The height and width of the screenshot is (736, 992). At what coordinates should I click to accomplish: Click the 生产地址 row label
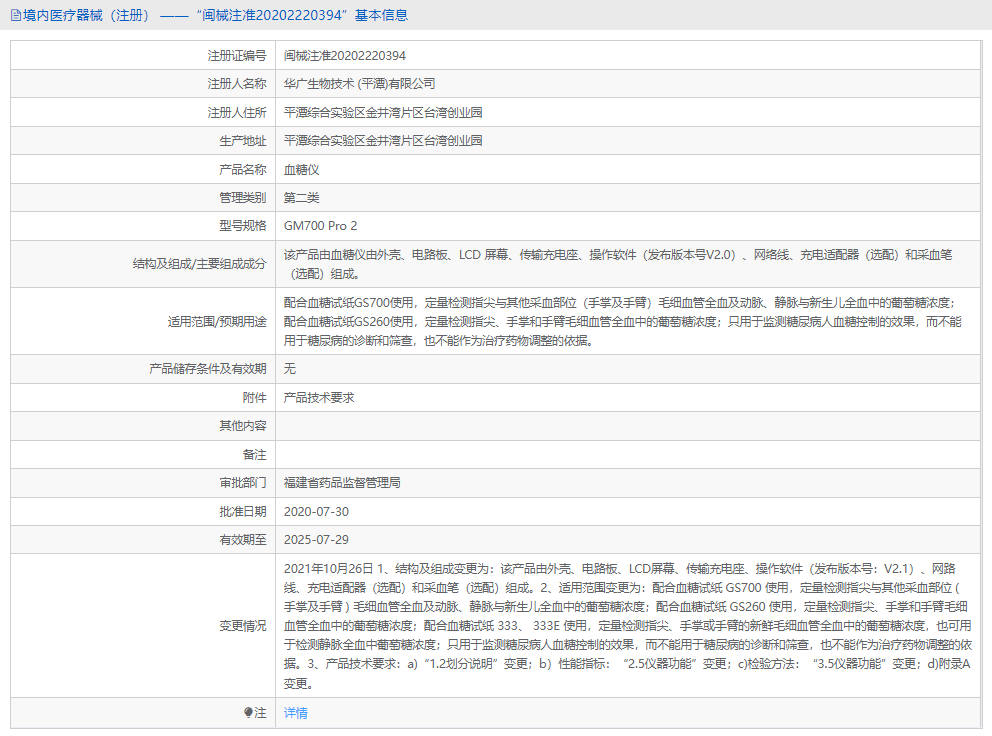(243, 140)
